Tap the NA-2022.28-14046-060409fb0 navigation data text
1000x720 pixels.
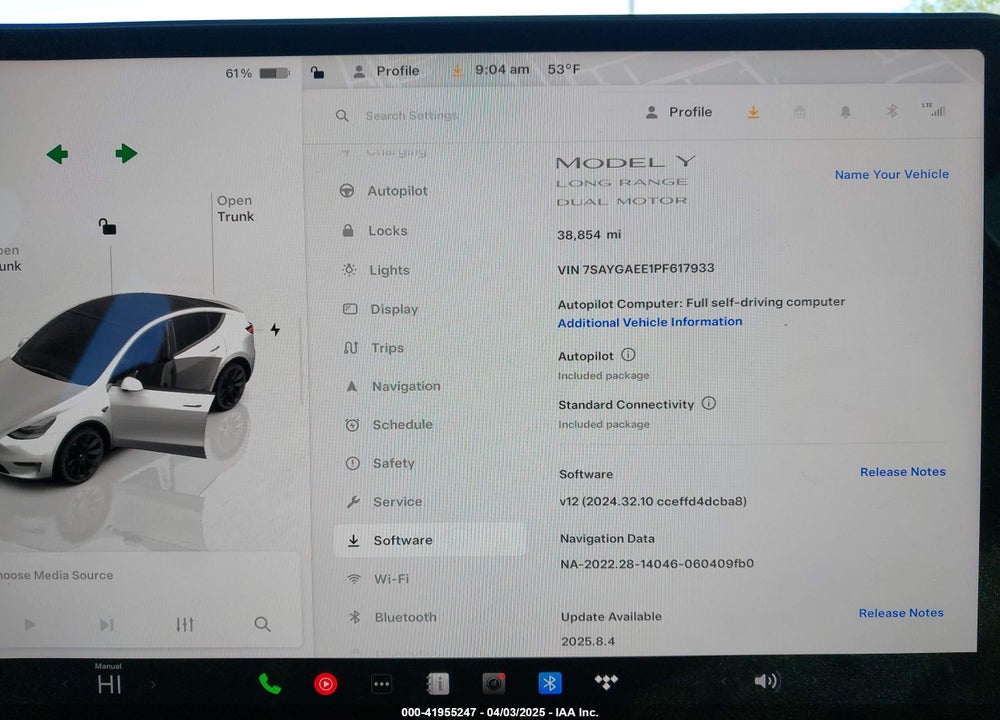657,564
